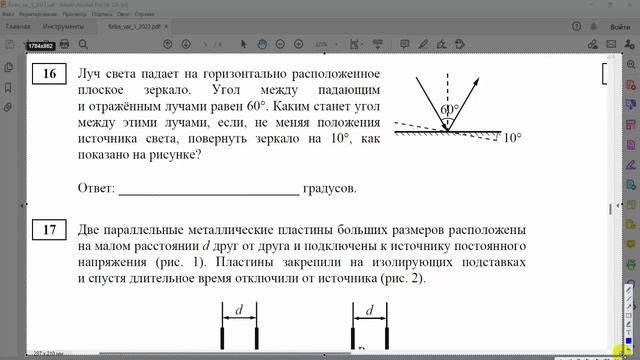Zoom in with the plus button
640x360 pixels.
point(298,44)
